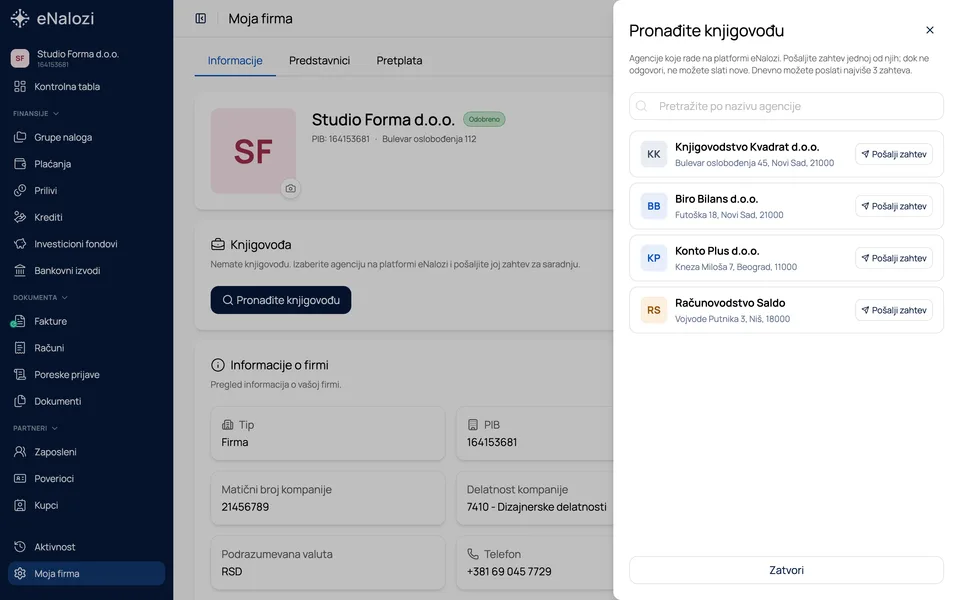960x600 pixels.
Task: Toggle the sidebar collapse icon
Action: coord(201,18)
